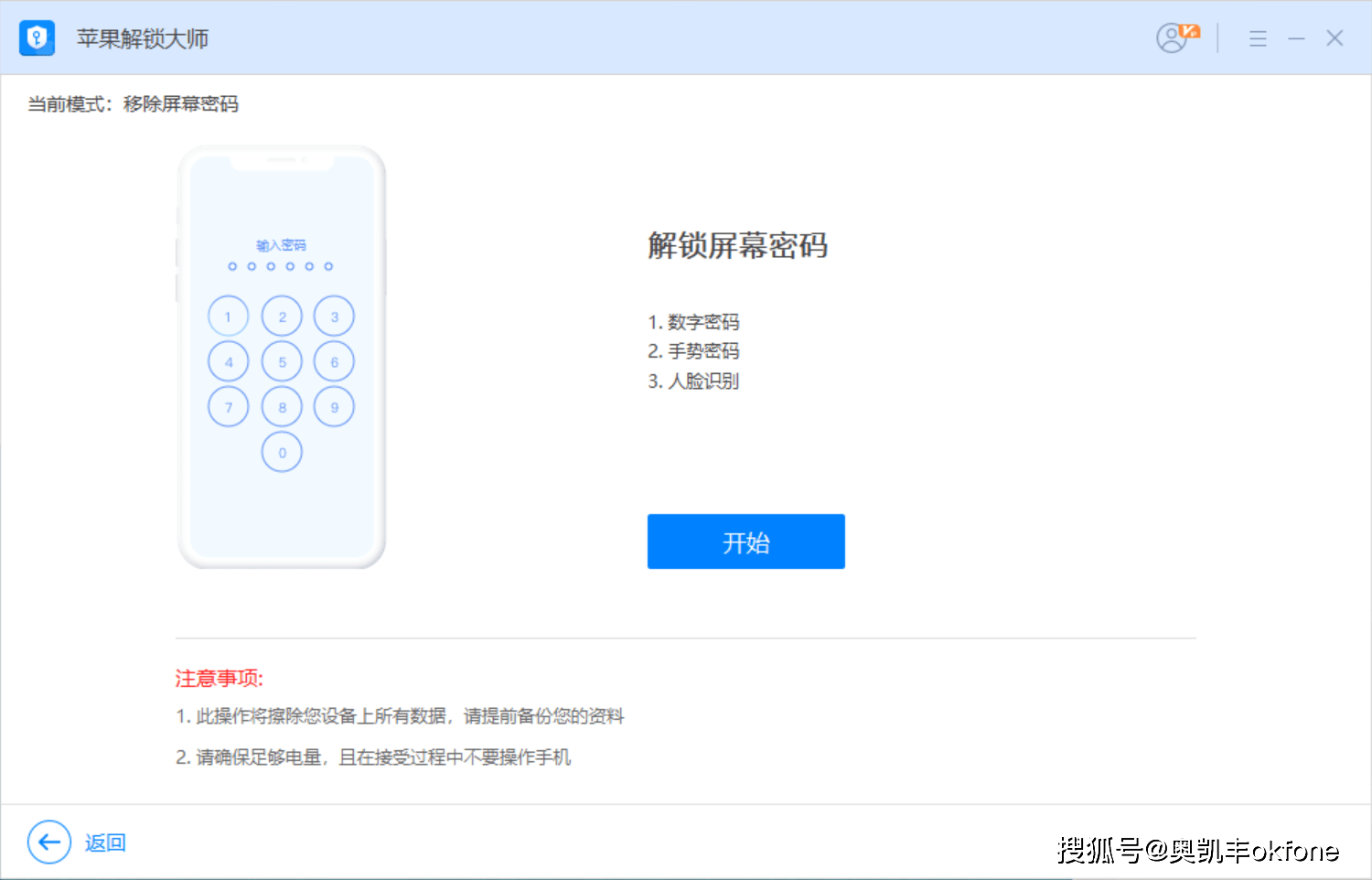Open the menu from the three-line icon
Viewport: 1372px width, 880px height.
click(x=1258, y=38)
